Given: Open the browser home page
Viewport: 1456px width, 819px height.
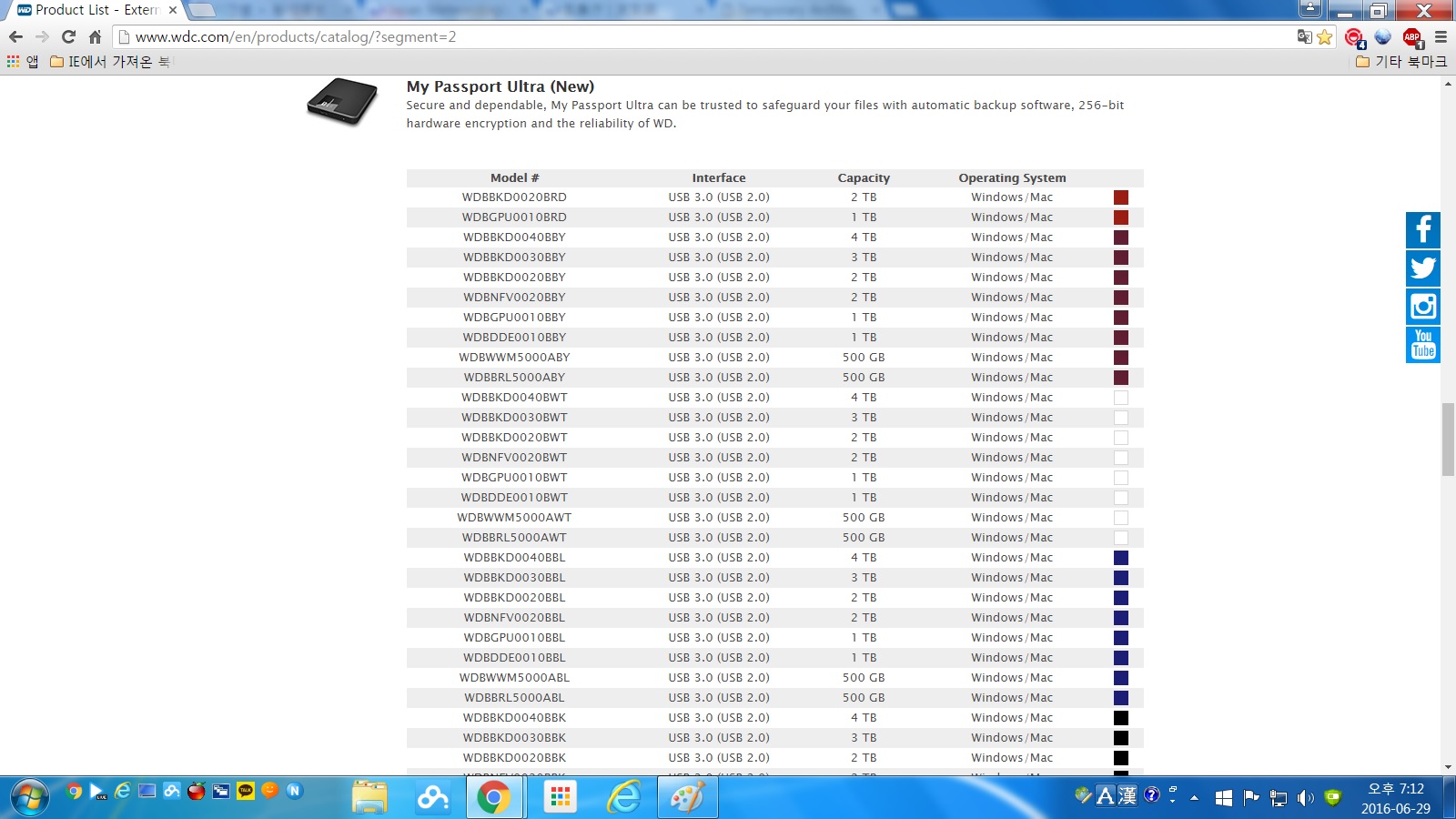Looking at the screenshot, I should click(95, 37).
